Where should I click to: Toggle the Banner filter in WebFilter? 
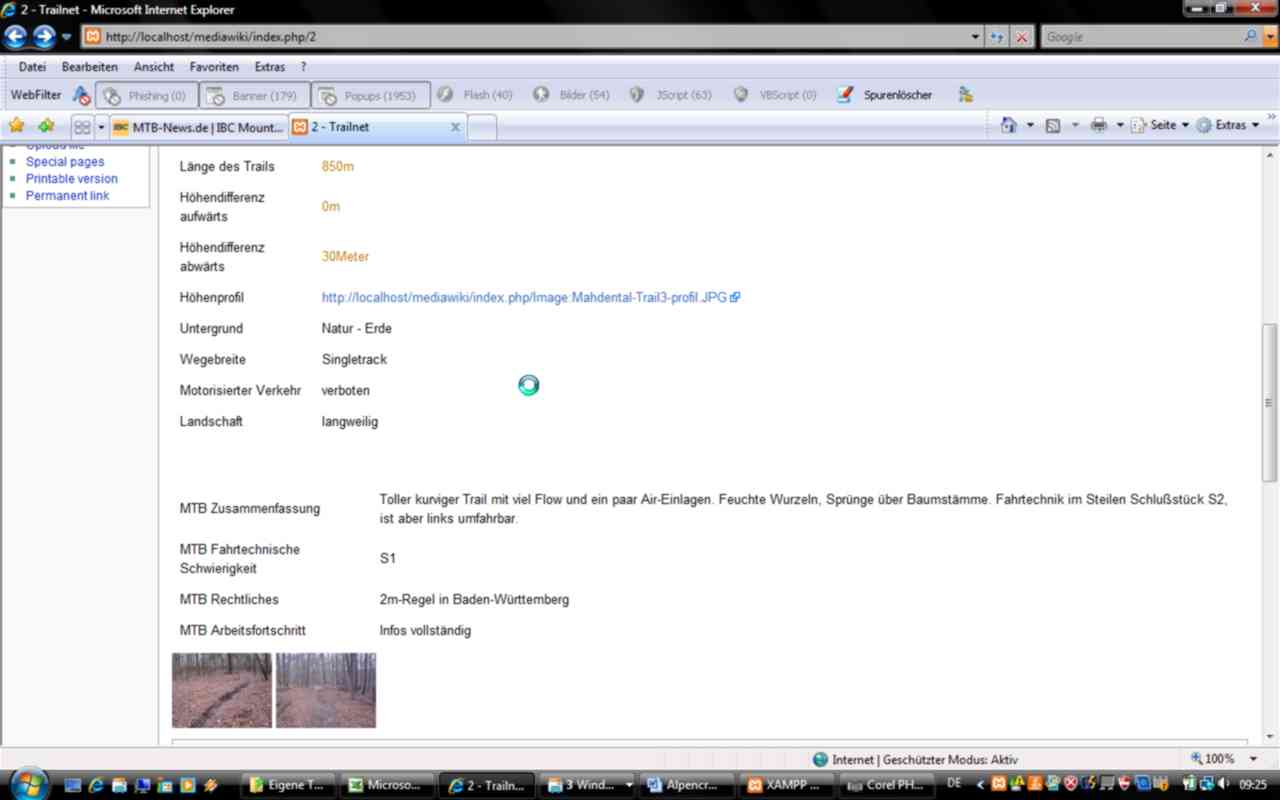254,96
